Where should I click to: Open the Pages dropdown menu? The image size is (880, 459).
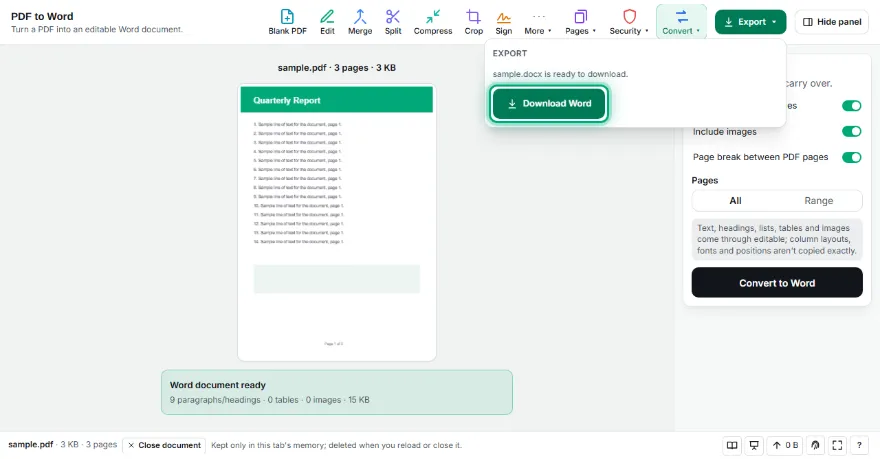(580, 22)
